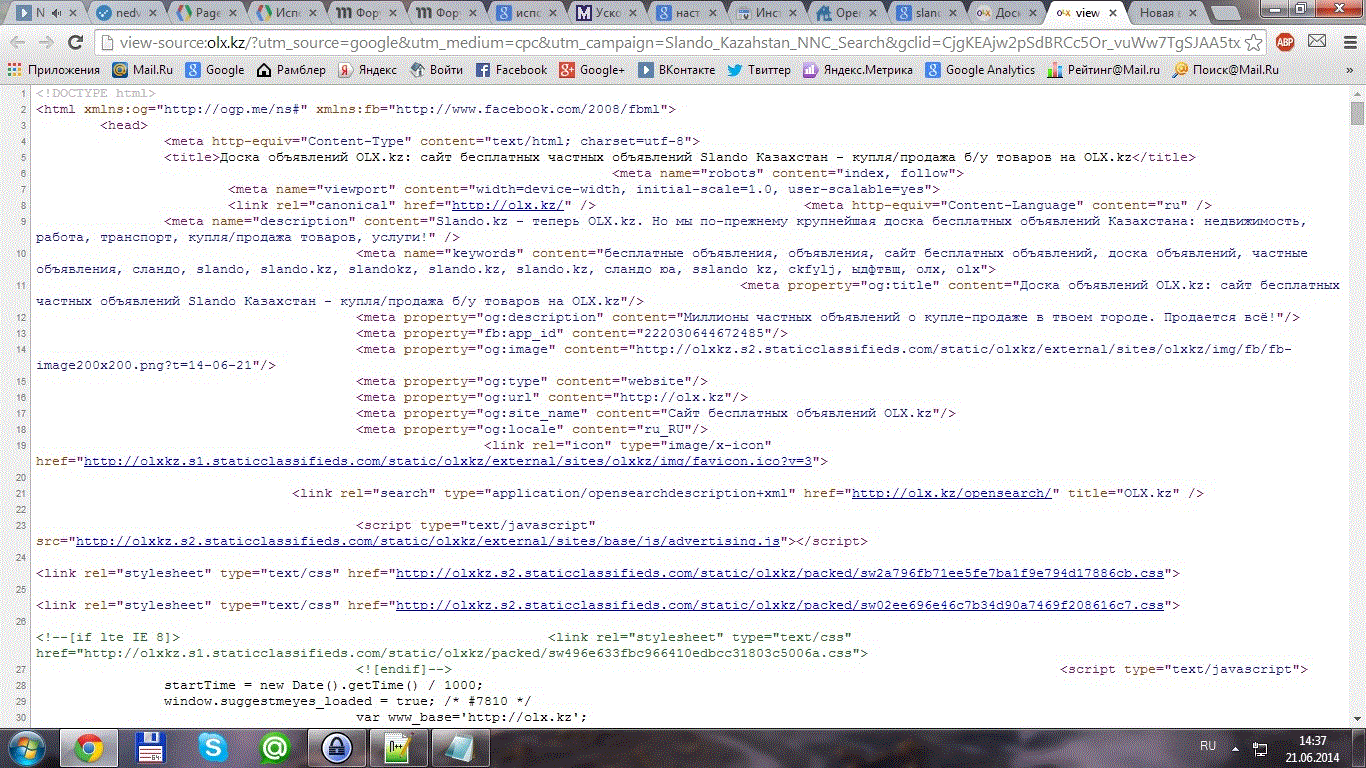Switch to the Уско browser tab
1366x768 pixels.
point(606,13)
